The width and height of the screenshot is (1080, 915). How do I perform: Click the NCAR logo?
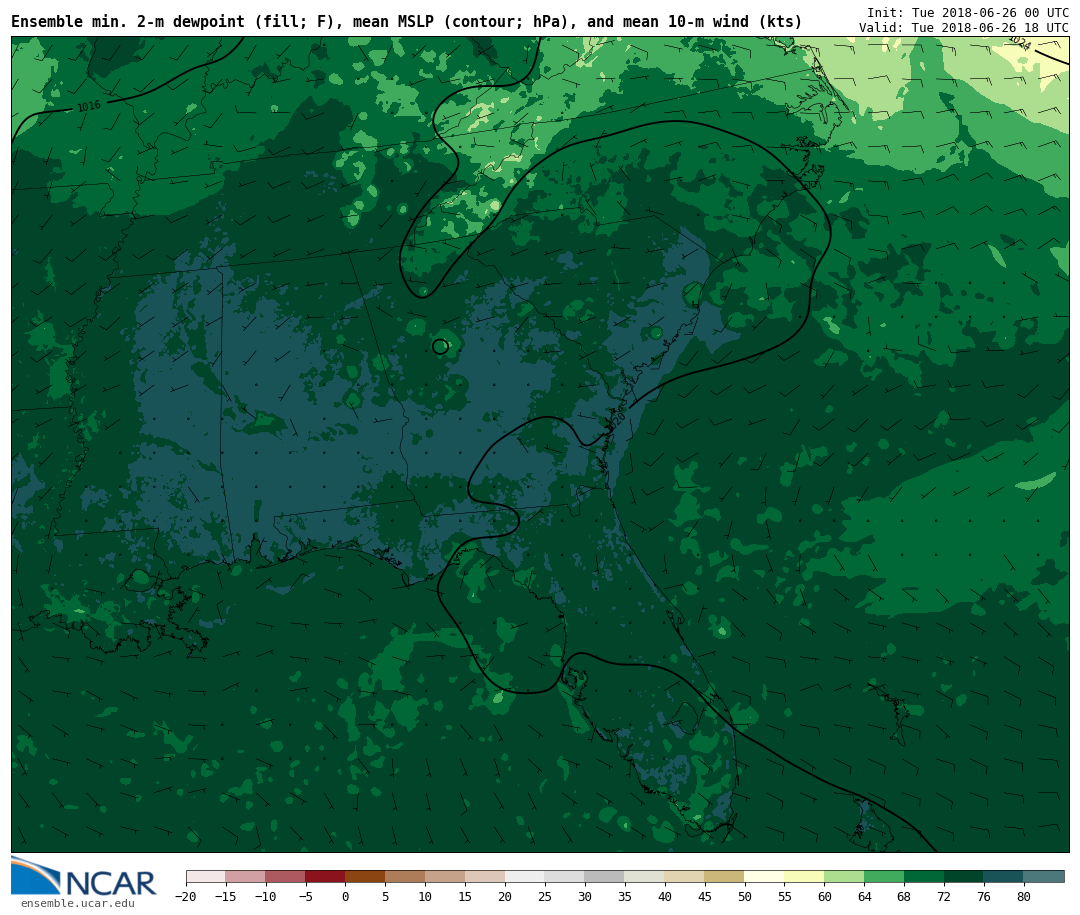(84, 876)
